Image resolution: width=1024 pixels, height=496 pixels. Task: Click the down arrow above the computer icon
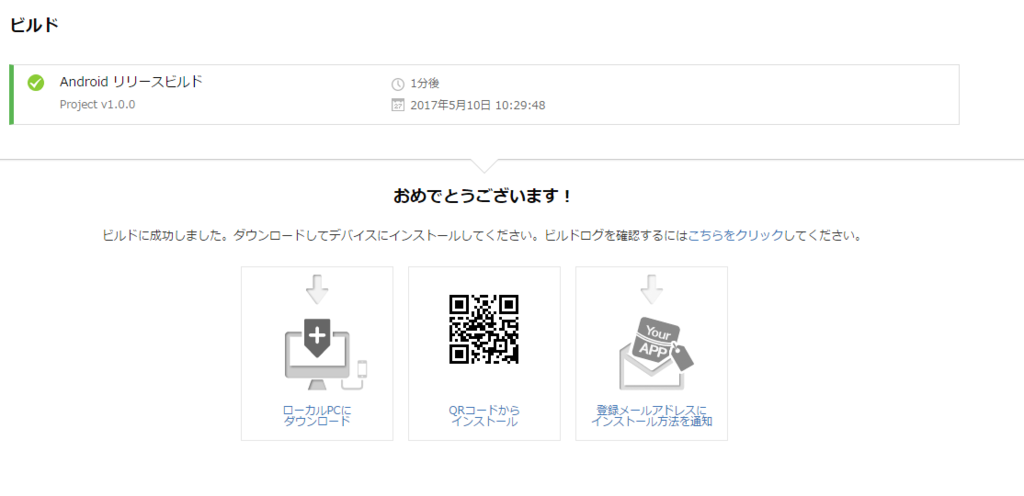(x=317, y=290)
